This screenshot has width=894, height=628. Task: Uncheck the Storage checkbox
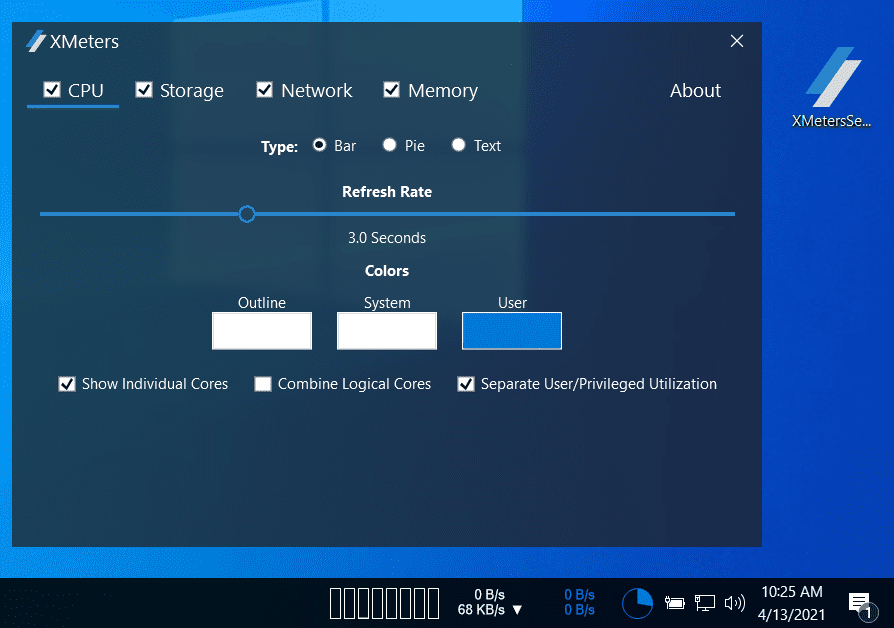tap(144, 90)
